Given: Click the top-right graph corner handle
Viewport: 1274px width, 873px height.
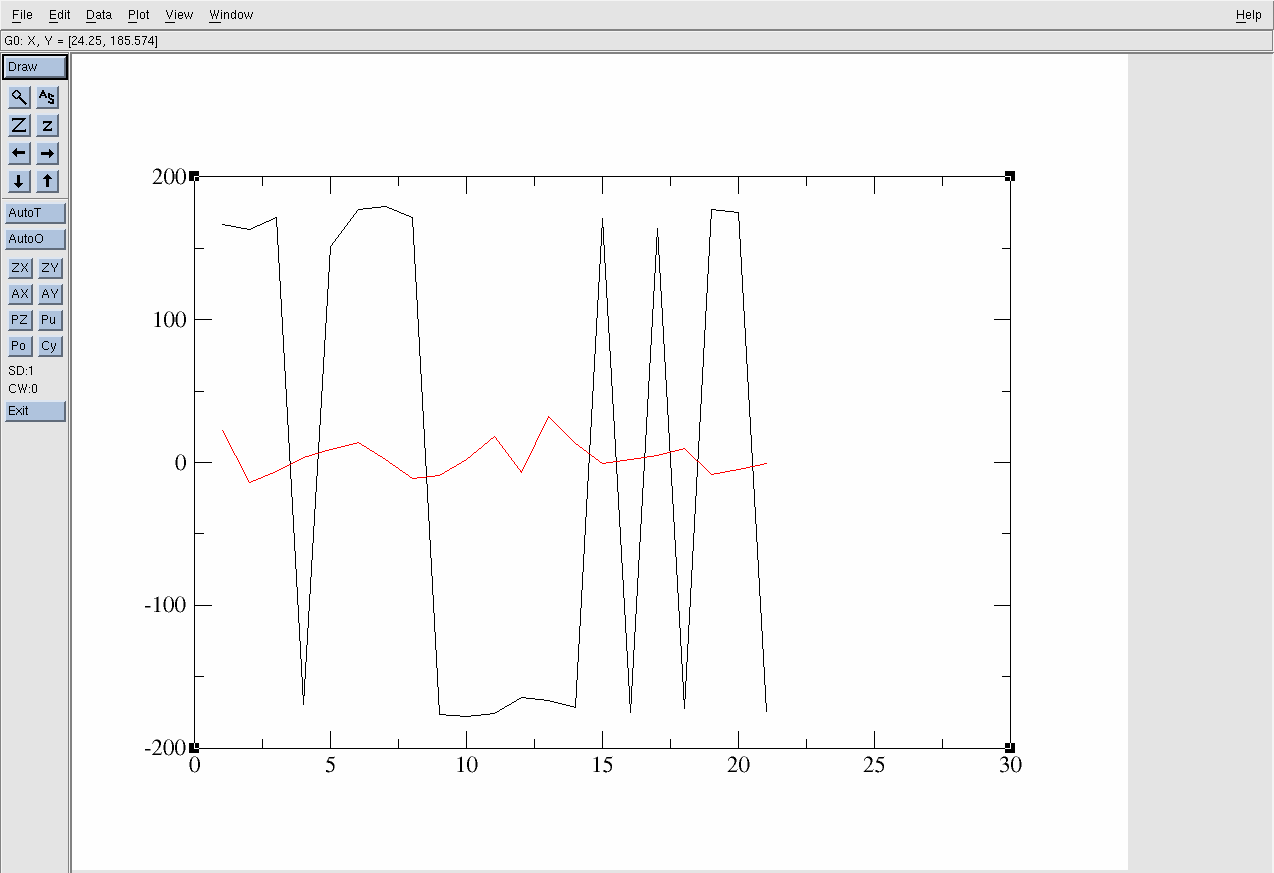Looking at the screenshot, I should pyautogui.click(x=1010, y=176).
